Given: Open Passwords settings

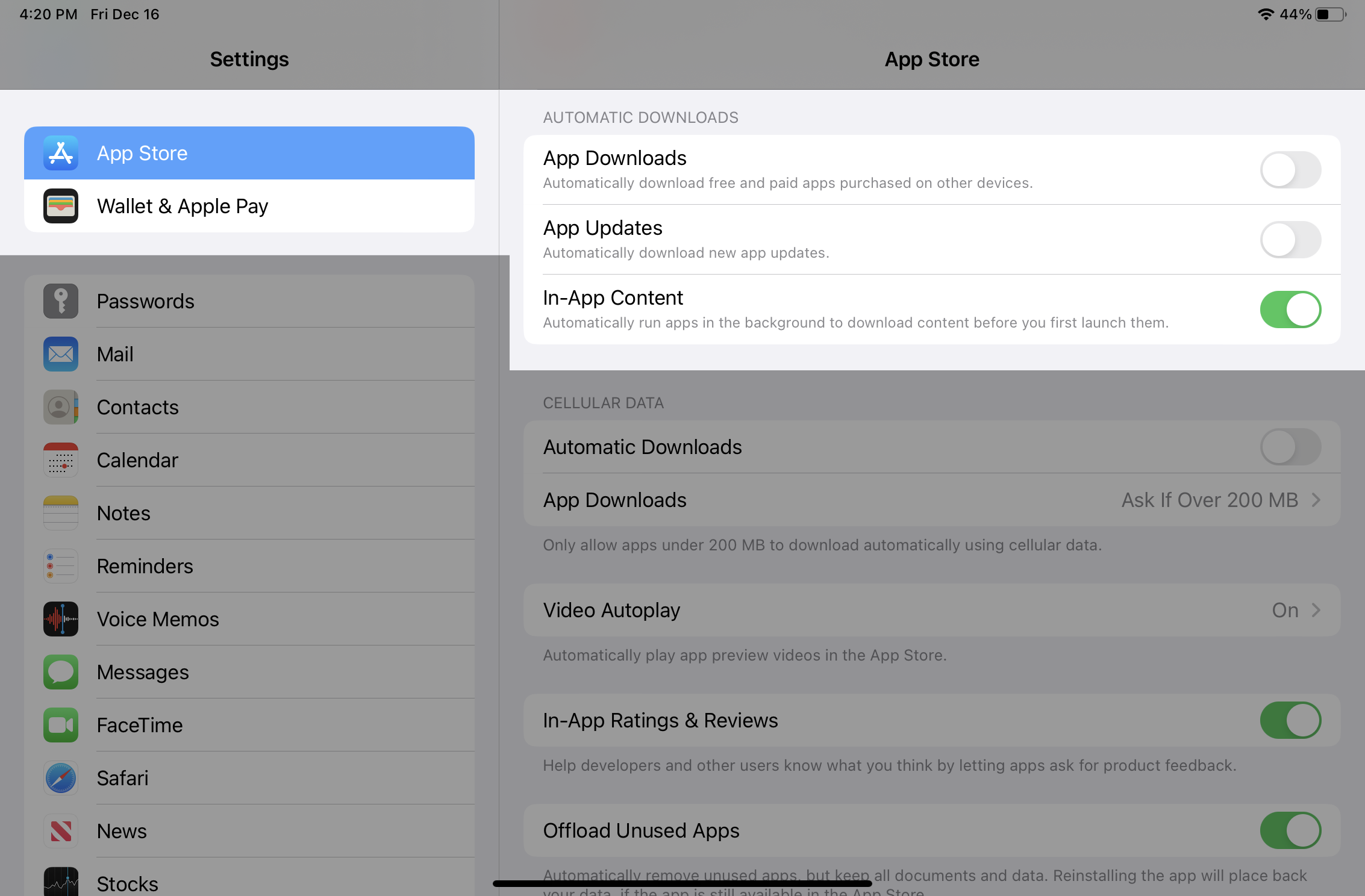Looking at the screenshot, I should (x=249, y=301).
